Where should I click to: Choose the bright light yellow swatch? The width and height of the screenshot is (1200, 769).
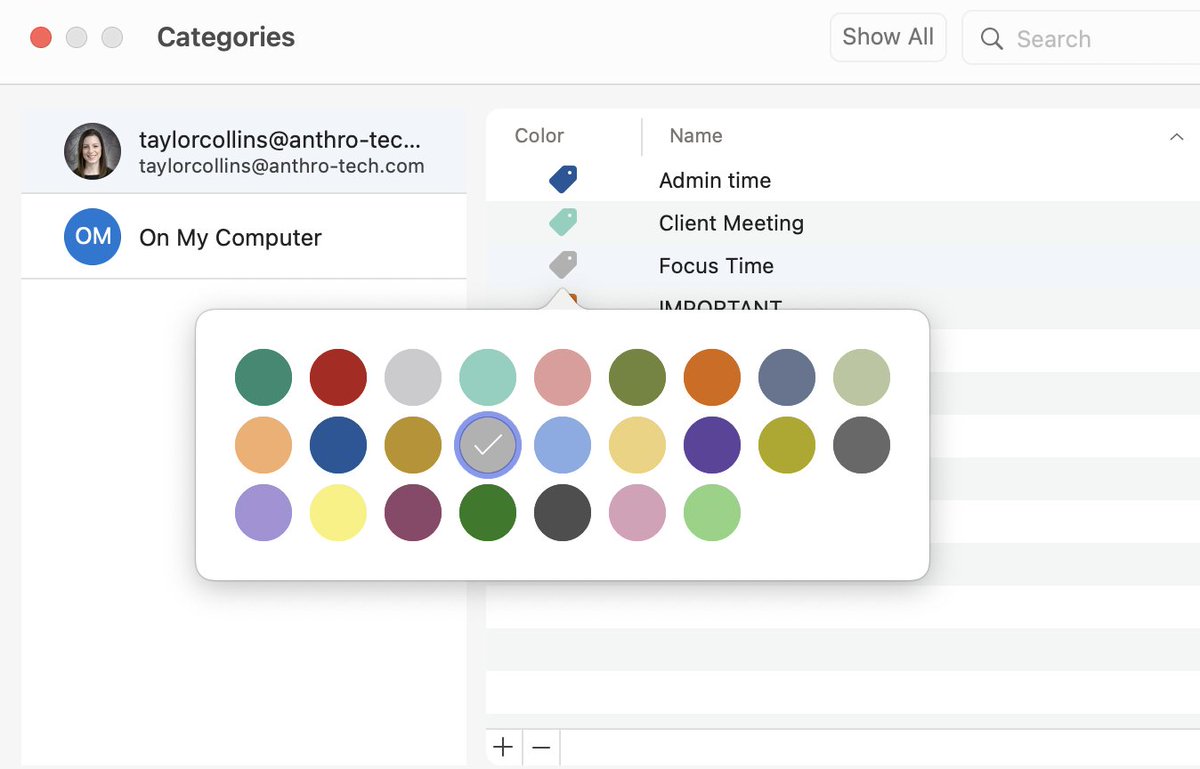click(338, 513)
